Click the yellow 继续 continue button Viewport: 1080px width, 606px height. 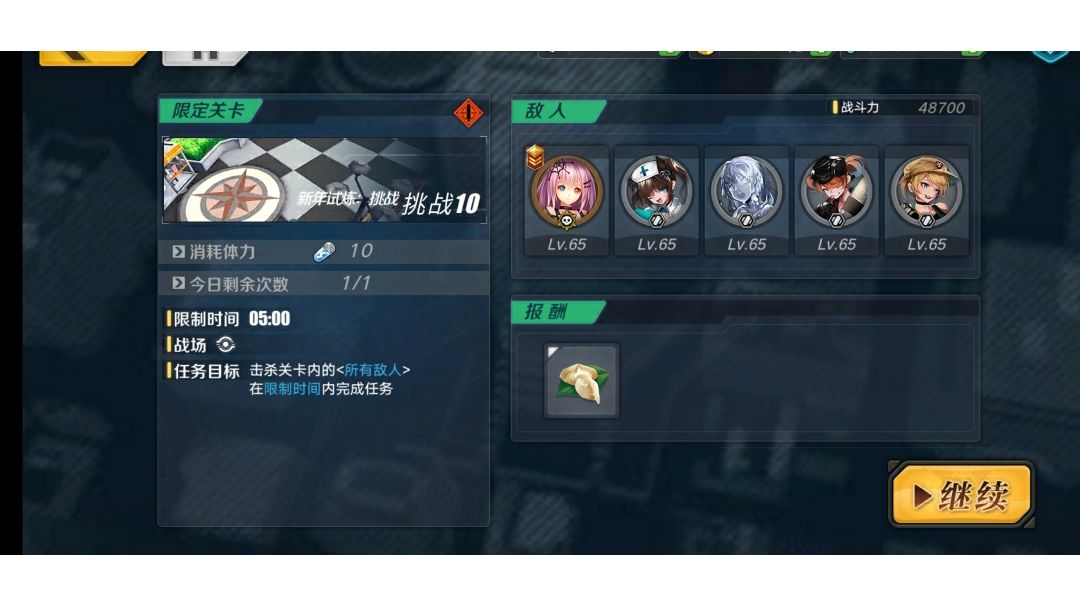(962, 495)
